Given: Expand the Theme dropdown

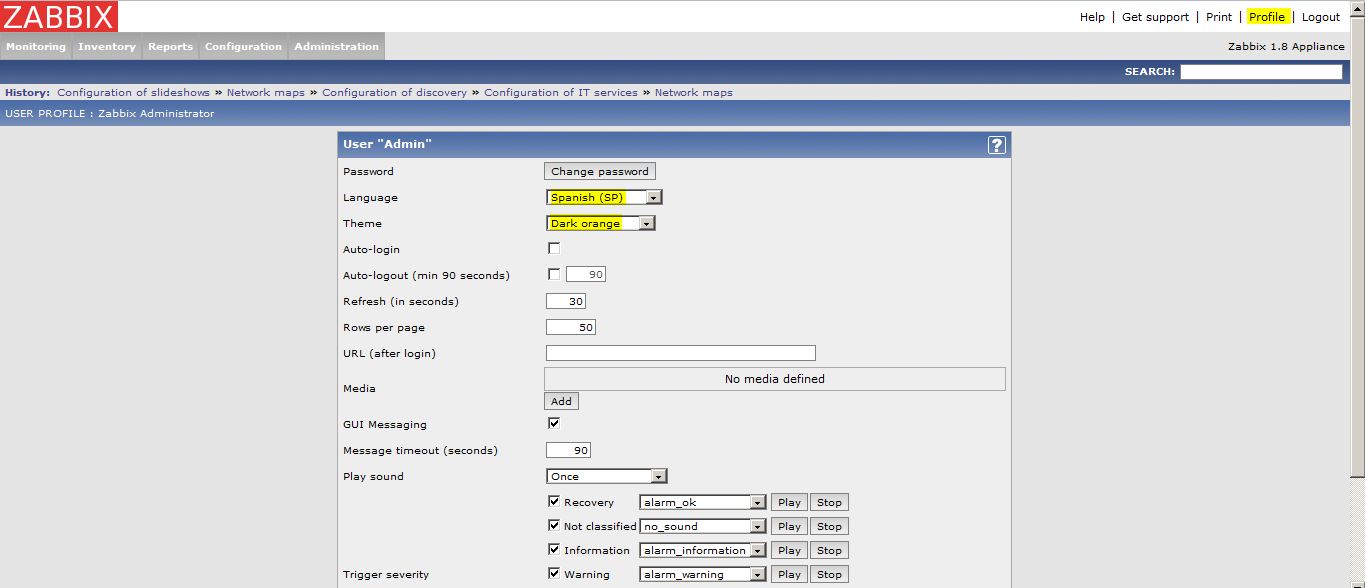Looking at the screenshot, I should click(x=600, y=224).
